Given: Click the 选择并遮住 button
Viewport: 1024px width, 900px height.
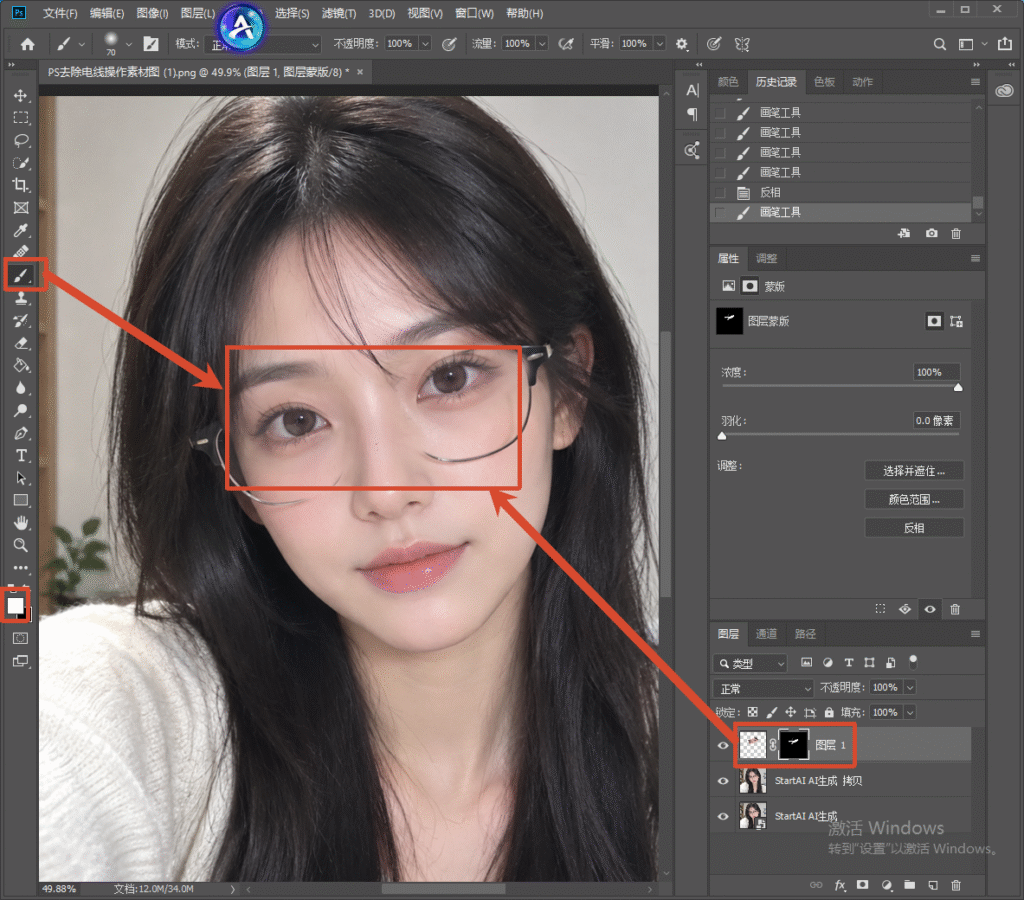Looking at the screenshot, I should coord(914,471).
